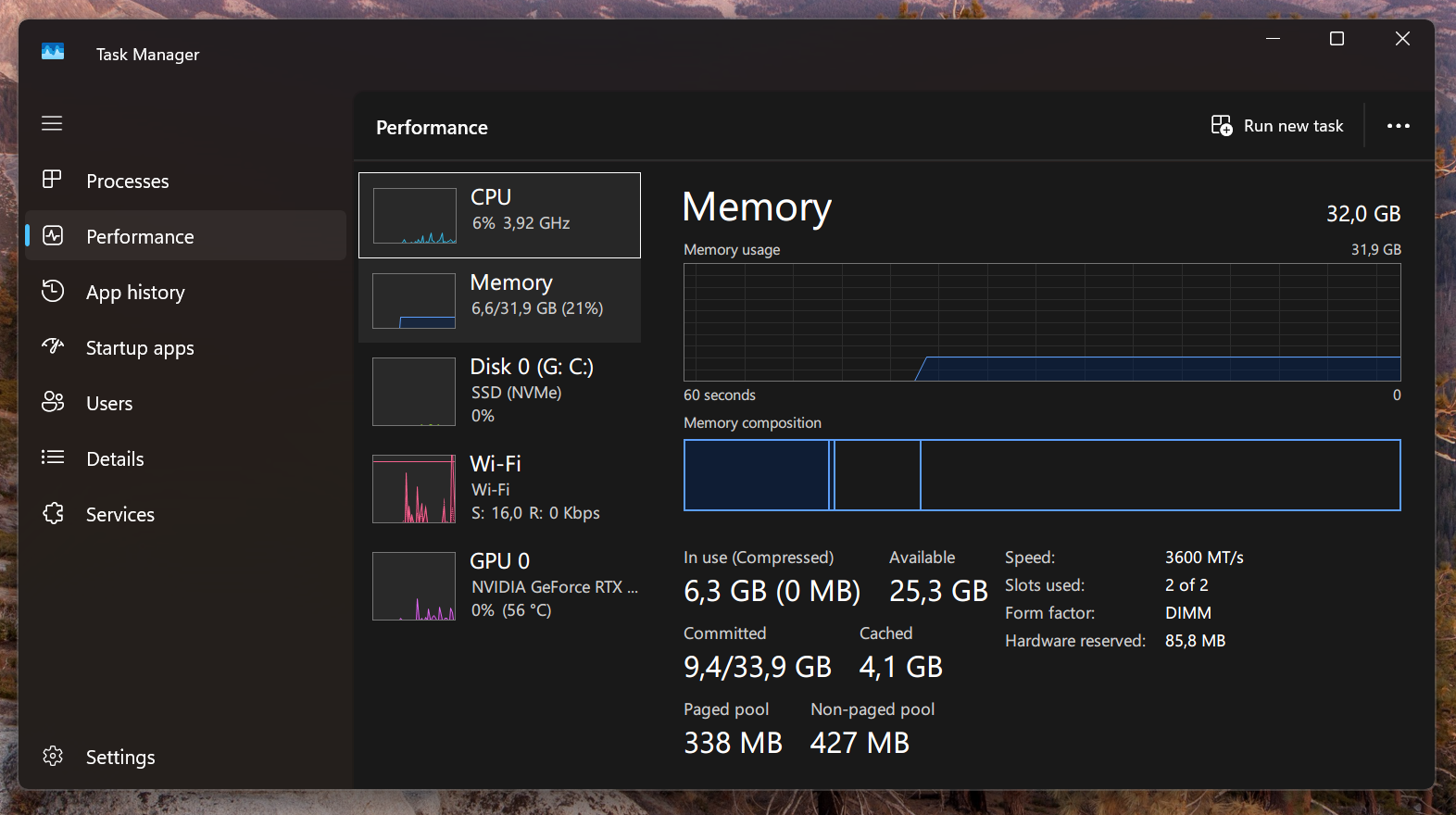The height and width of the screenshot is (815, 1456).
Task: Click the Startup apps gauge icon
Action: click(x=53, y=346)
